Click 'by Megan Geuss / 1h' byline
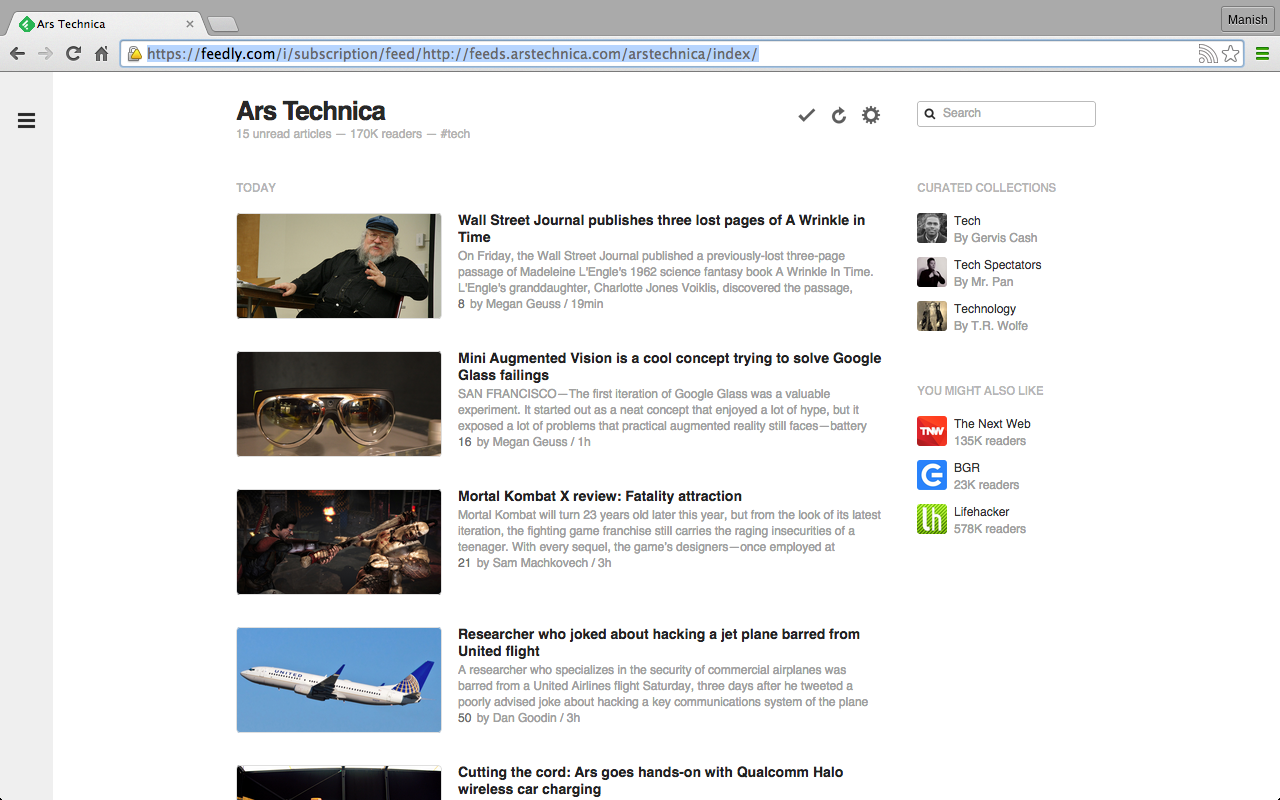The height and width of the screenshot is (800, 1280). coord(534,442)
